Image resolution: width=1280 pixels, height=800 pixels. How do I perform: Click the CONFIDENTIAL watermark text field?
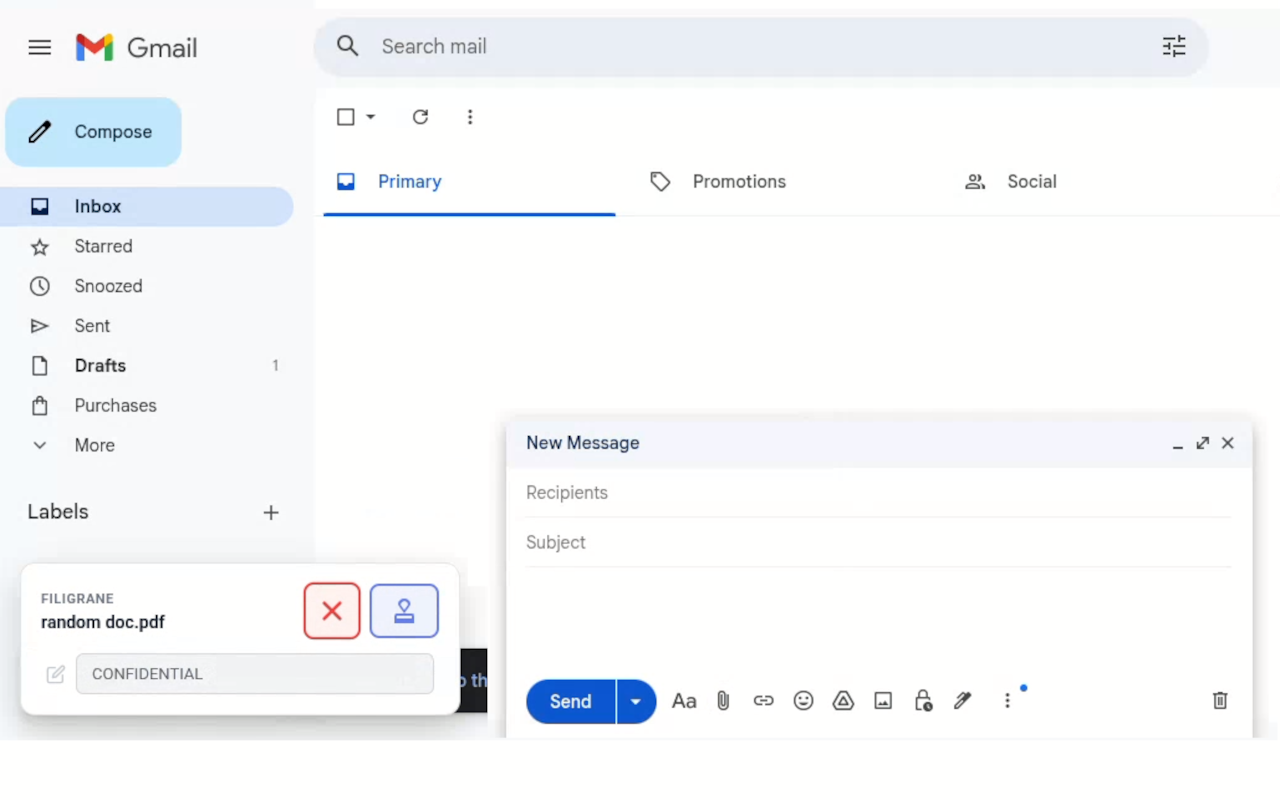[255, 673]
